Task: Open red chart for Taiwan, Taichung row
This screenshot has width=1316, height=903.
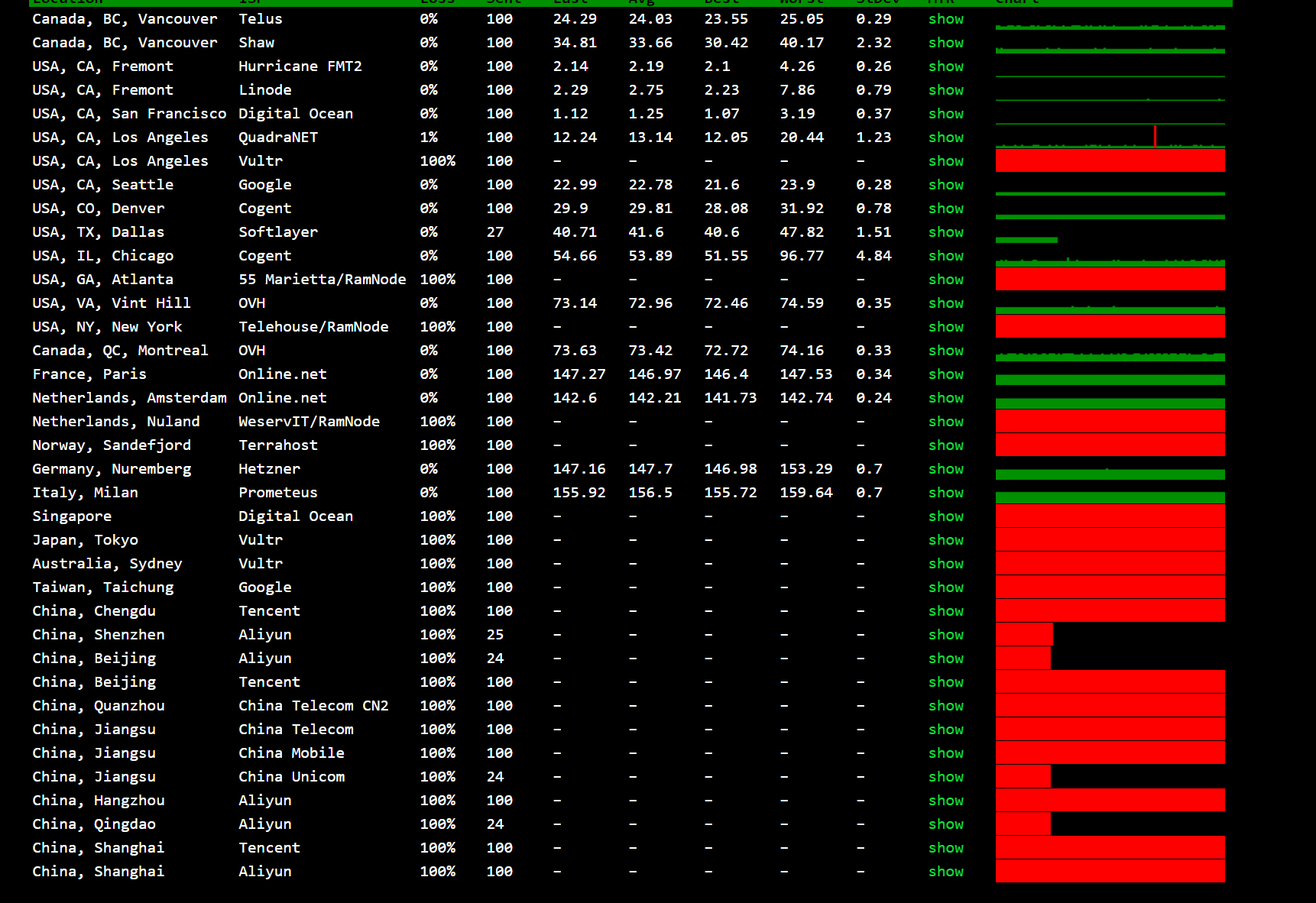Action: (x=1110, y=587)
